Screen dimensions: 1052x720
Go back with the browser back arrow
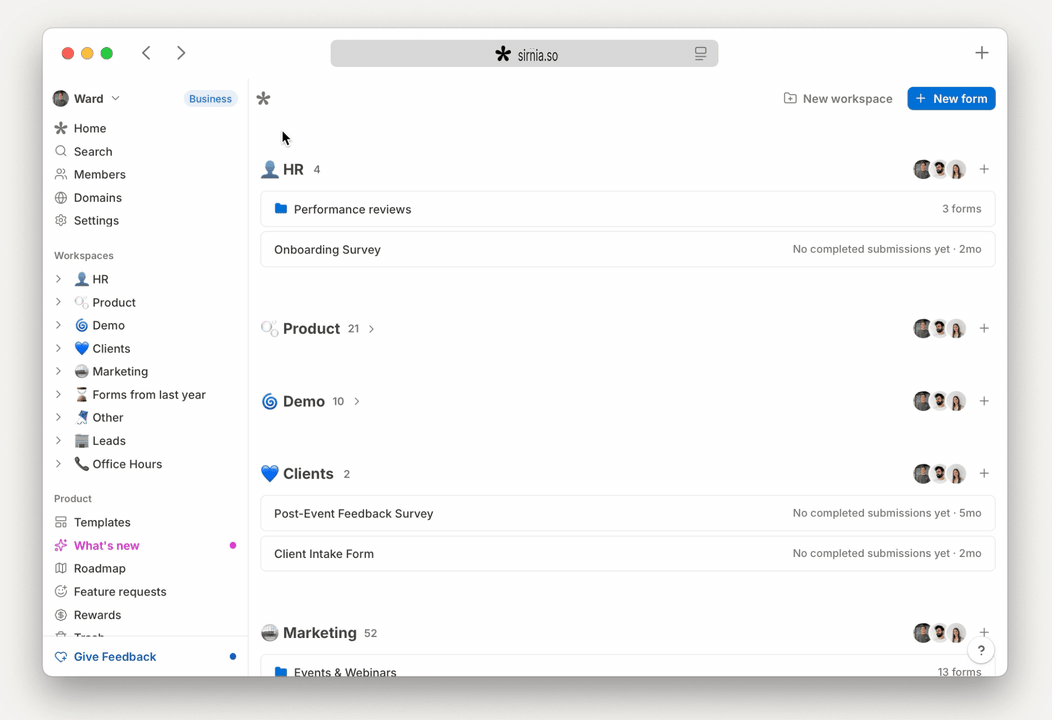(x=146, y=53)
